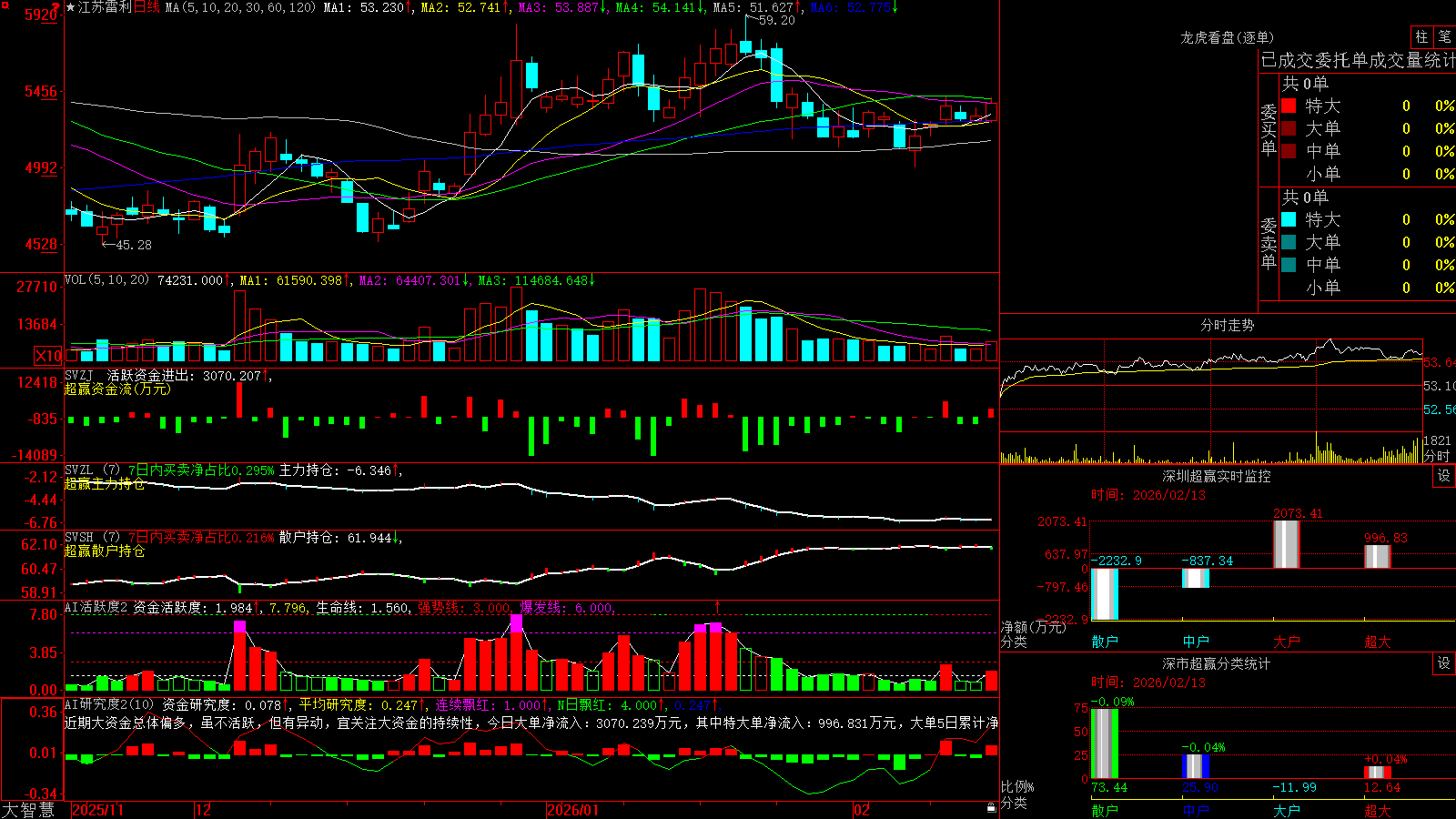The image size is (1456, 819).
Task: Click the X10 volume scale box
Action: tap(48, 356)
